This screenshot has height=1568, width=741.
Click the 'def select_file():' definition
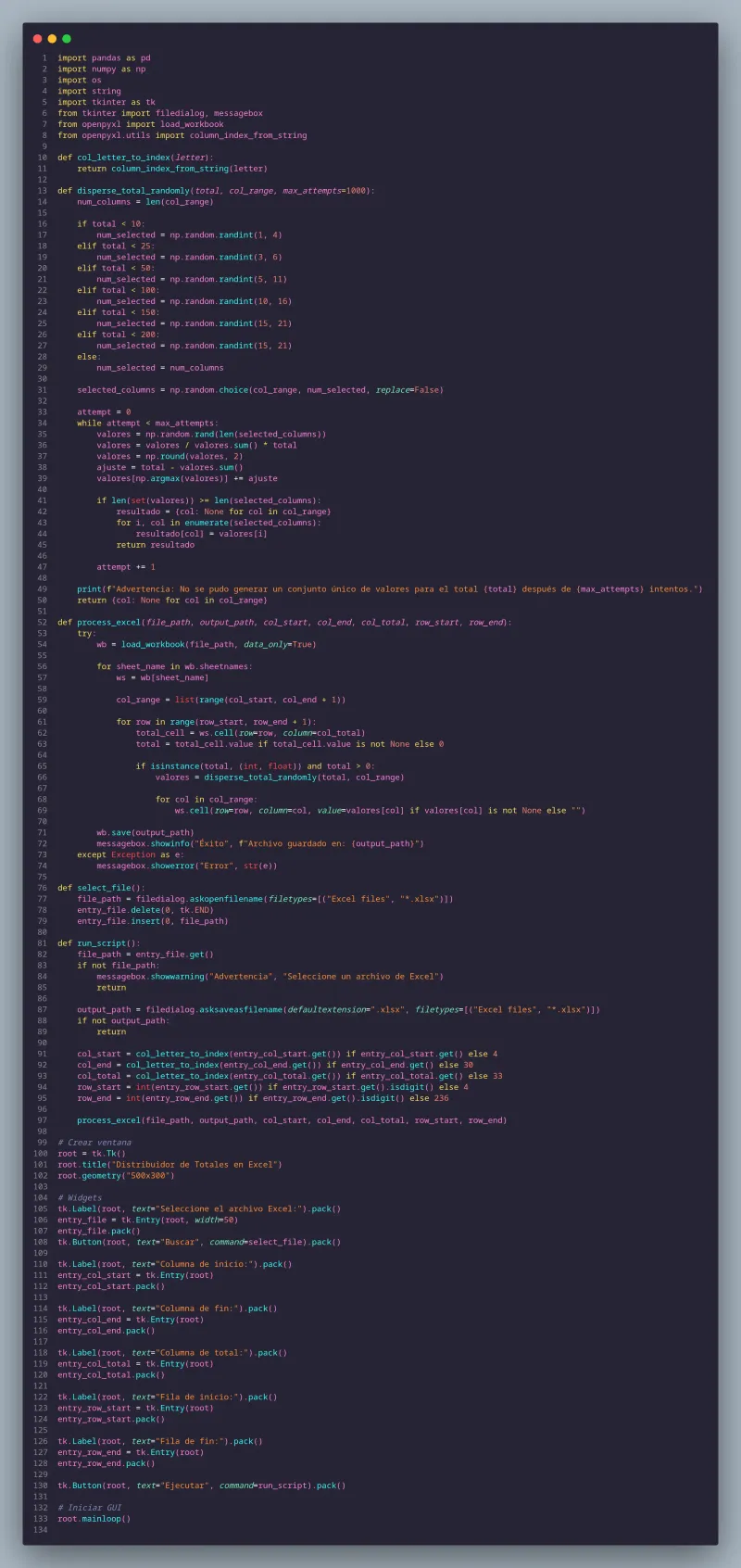coord(101,888)
